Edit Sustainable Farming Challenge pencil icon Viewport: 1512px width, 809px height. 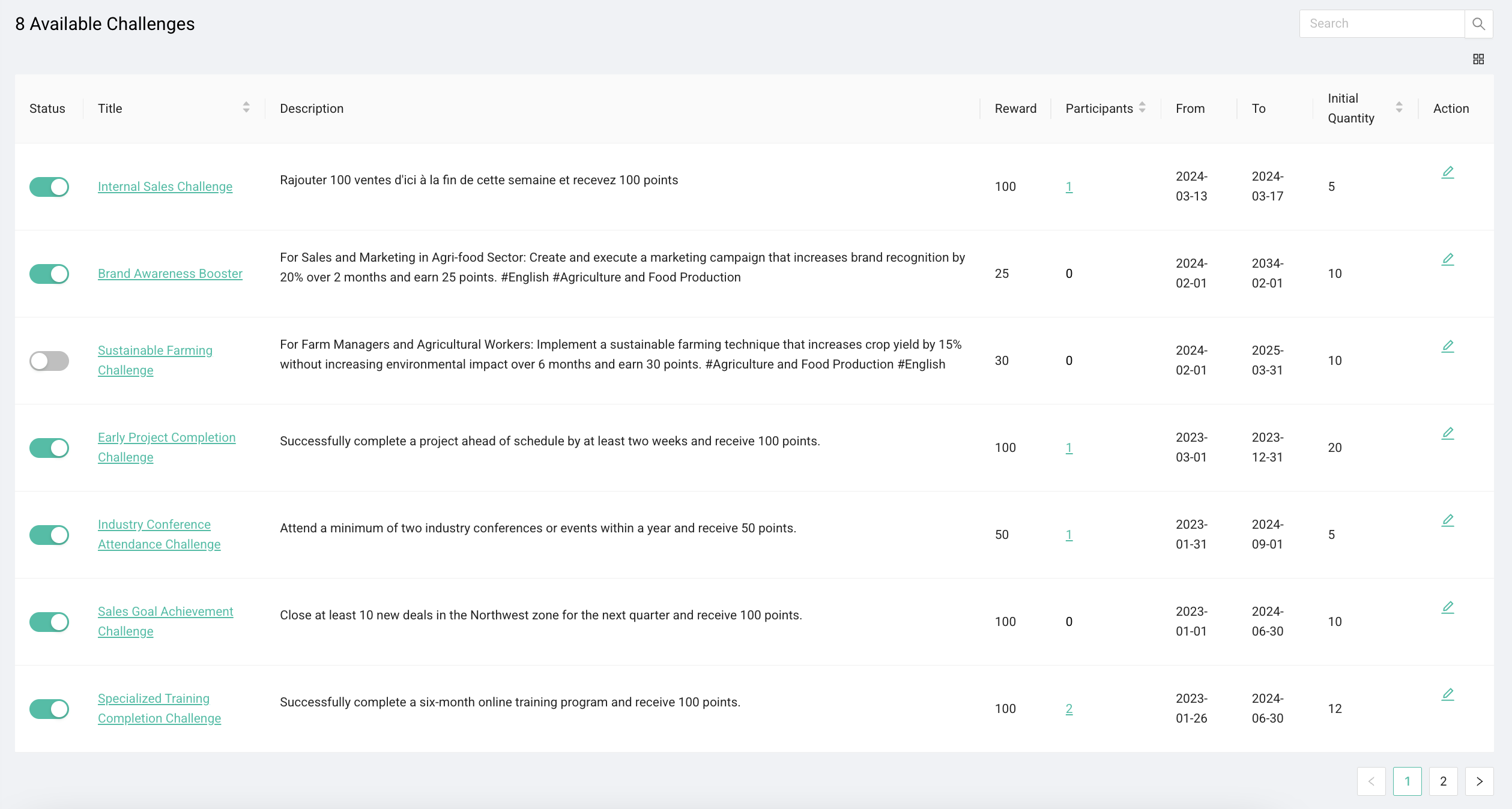1448,347
